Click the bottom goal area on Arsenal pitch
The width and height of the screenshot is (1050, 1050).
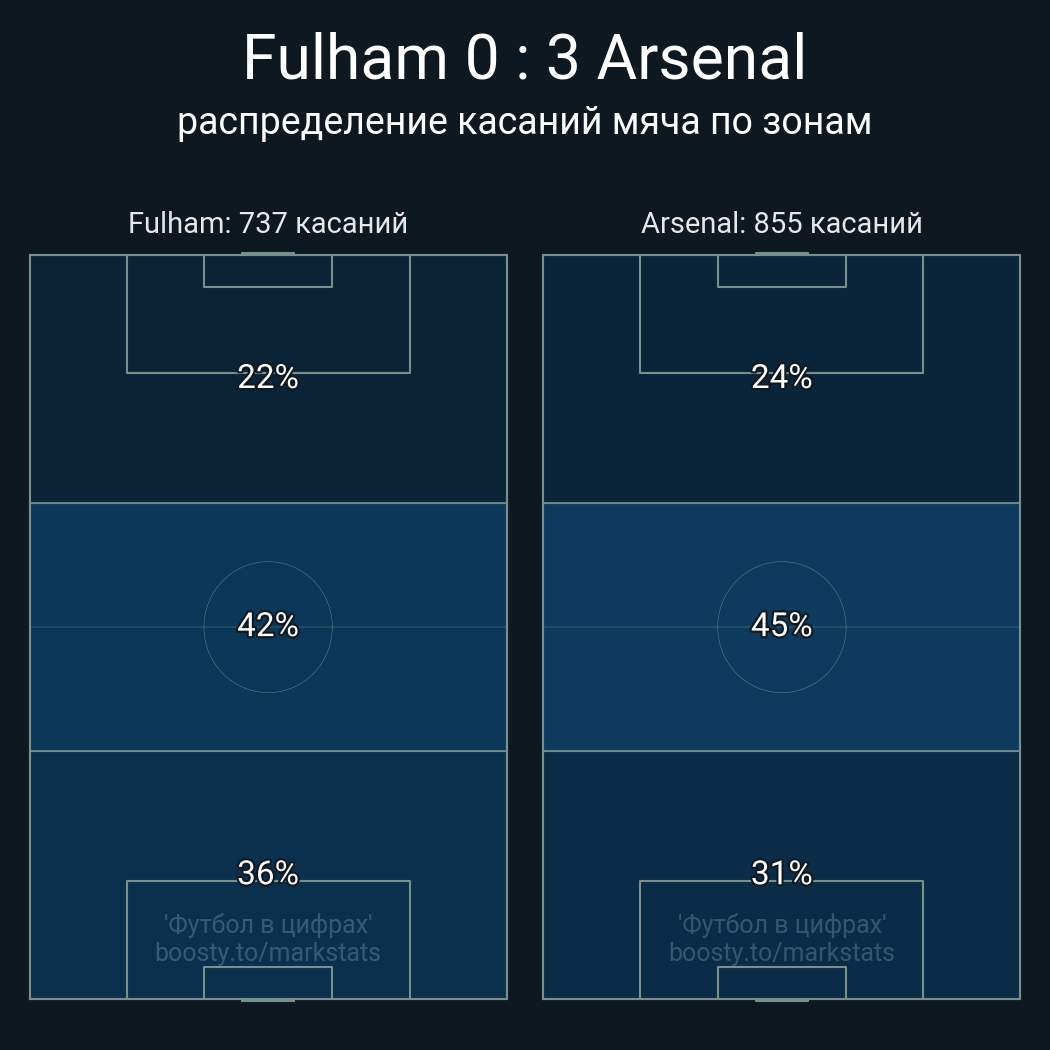point(781,982)
